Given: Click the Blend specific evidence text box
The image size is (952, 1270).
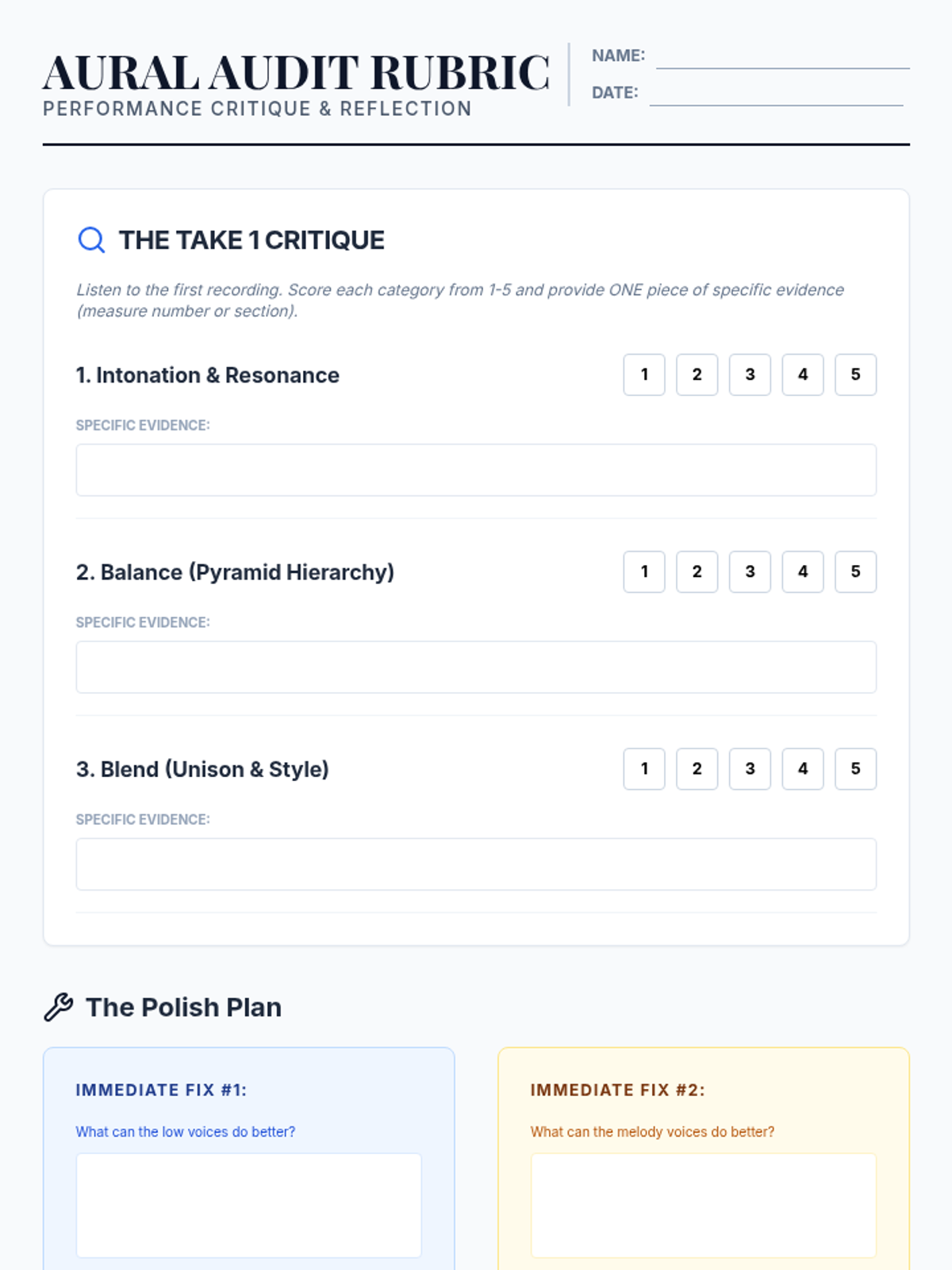Looking at the screenshot, I should (x=476, y=864).
